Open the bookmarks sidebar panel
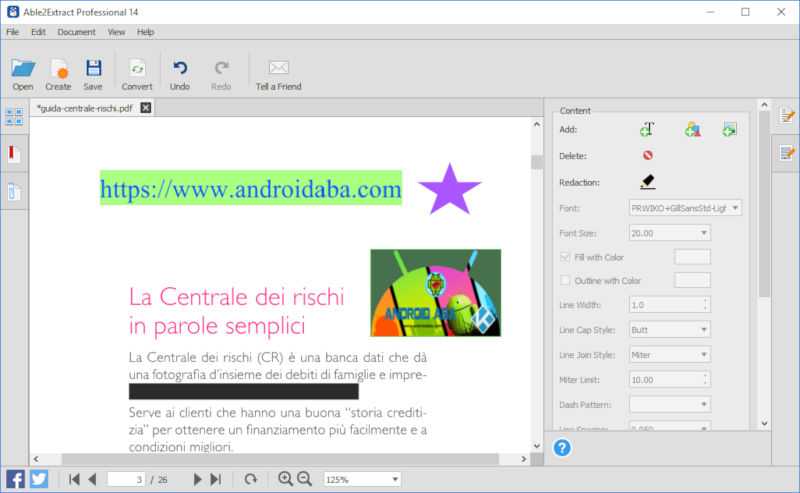Image resolution: width=800 pixels, height=493 pixels. click(x=14, y=153)
